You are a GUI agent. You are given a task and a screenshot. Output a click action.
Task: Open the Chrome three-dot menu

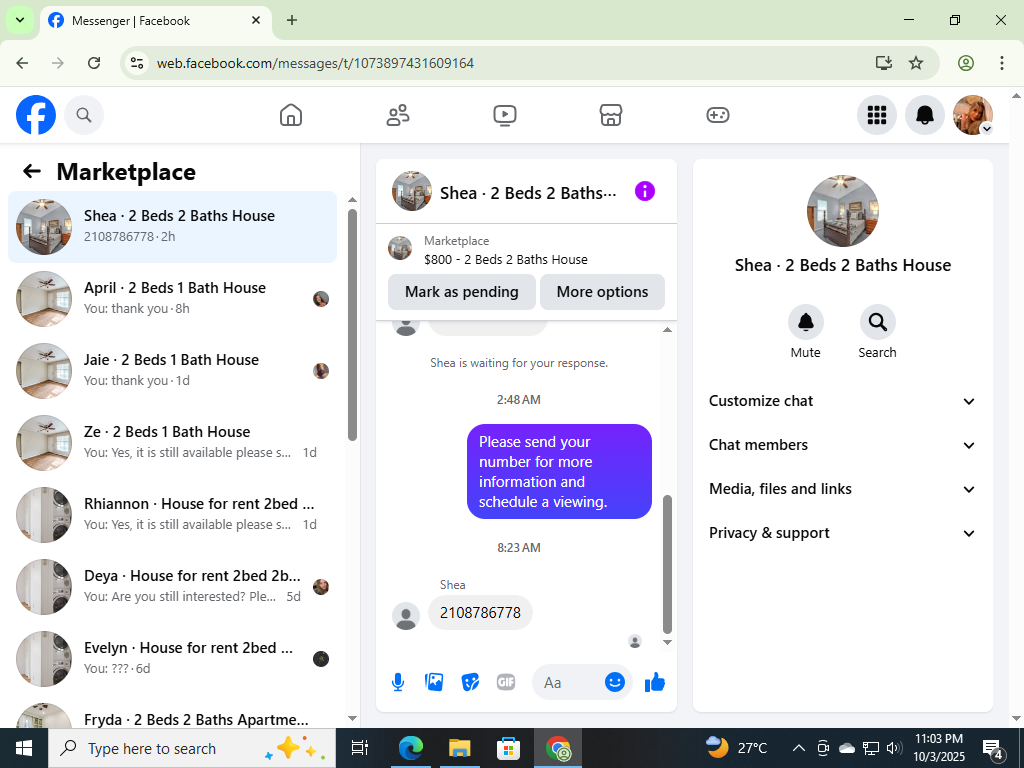coord(1001,63)
